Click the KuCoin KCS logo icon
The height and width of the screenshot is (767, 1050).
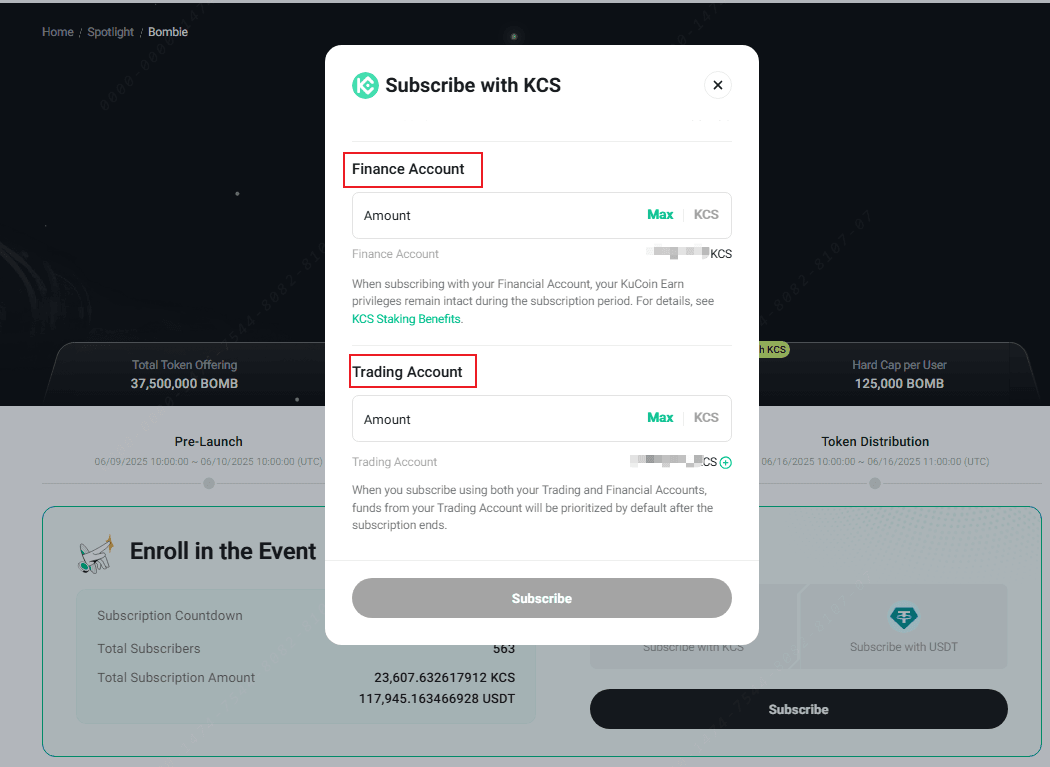(365, 86)
